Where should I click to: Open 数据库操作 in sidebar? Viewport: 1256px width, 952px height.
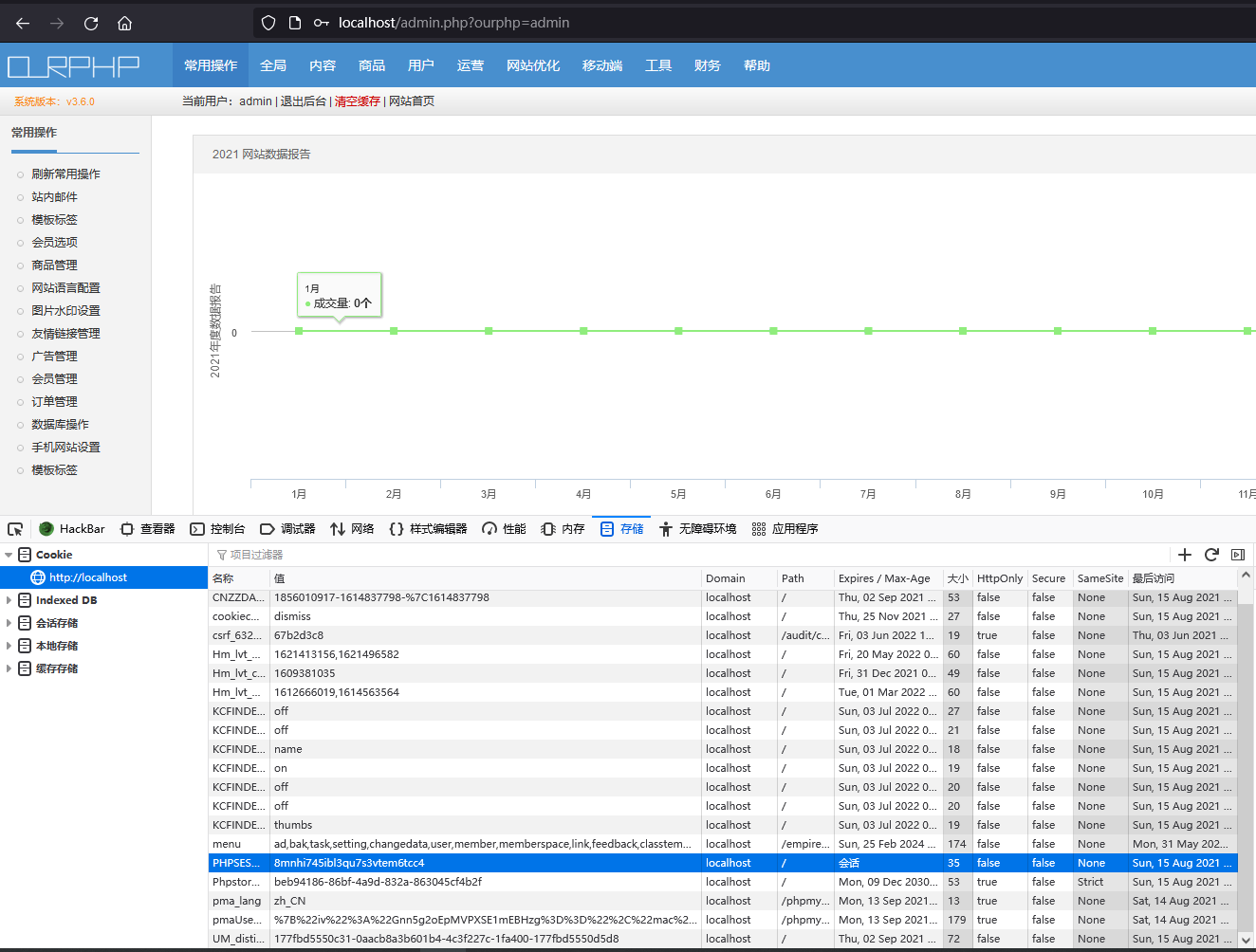tap(60, 425)
